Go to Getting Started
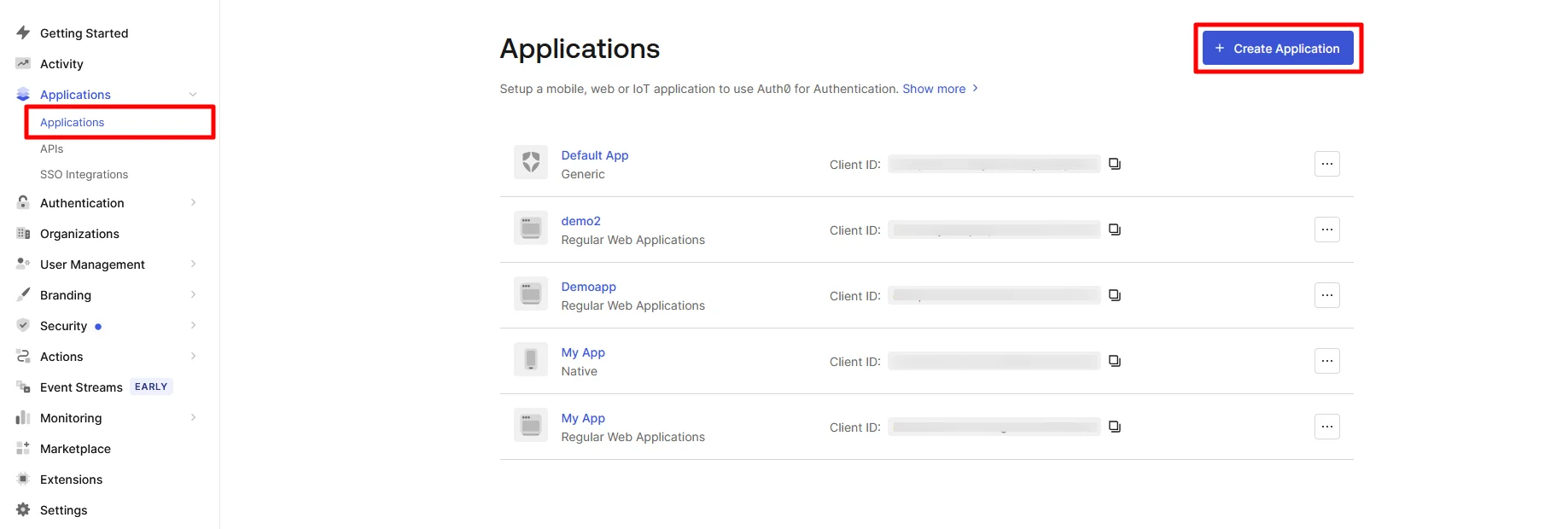This screenshot has width=1568, height=529. (84, 32)
